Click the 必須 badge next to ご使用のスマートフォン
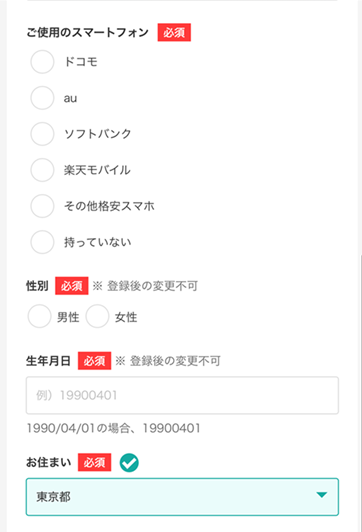The width and height of the screenshot is (362, 532). coord(174,33)
